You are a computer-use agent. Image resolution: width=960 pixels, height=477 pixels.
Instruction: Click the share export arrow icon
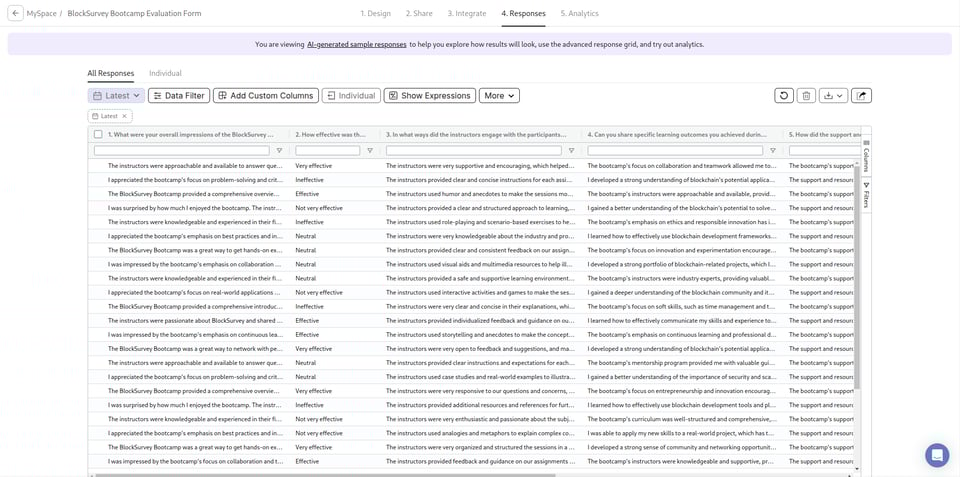(x=861, y=96)
